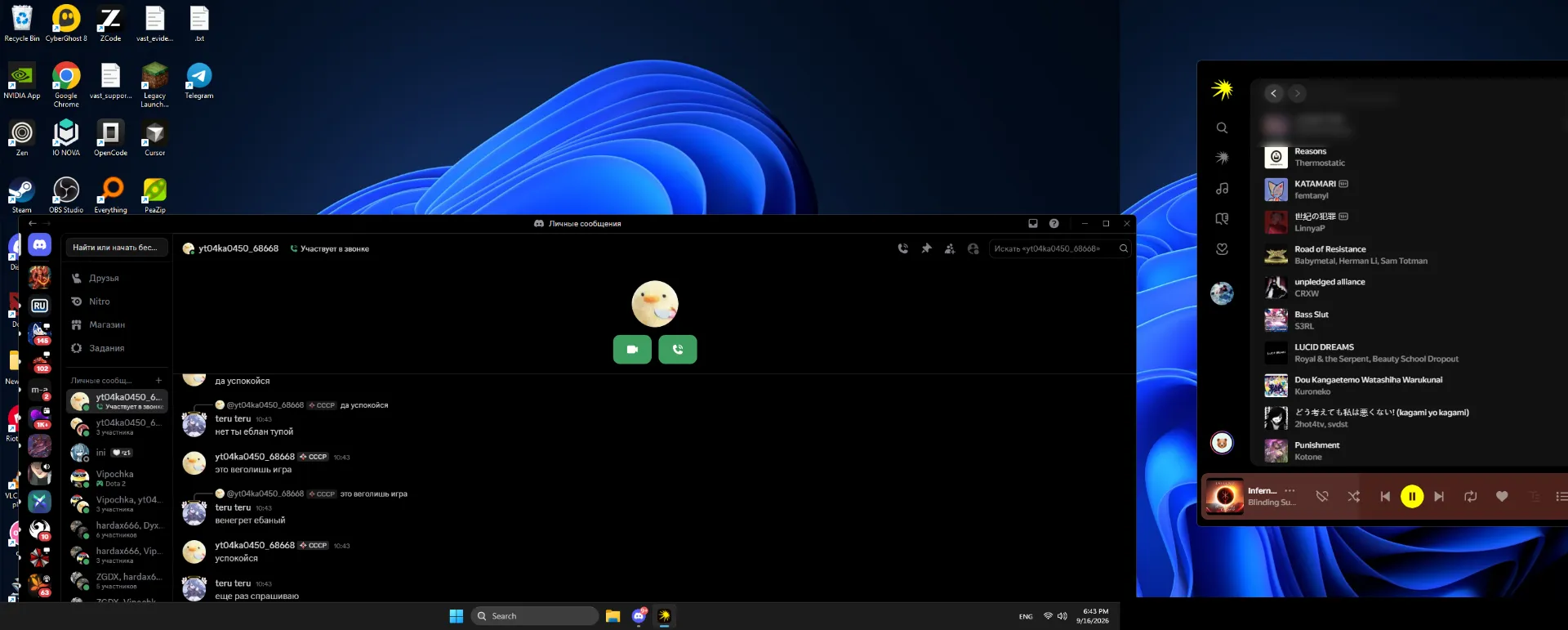This screenshot has height=630, width=1568.
Task: Open pinned messages in Discord header
Action: click(x=926, y=248)
